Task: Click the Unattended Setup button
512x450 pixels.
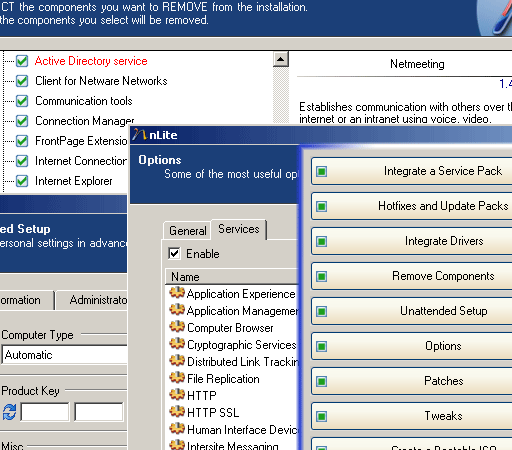Action: [x=411, y=311]
